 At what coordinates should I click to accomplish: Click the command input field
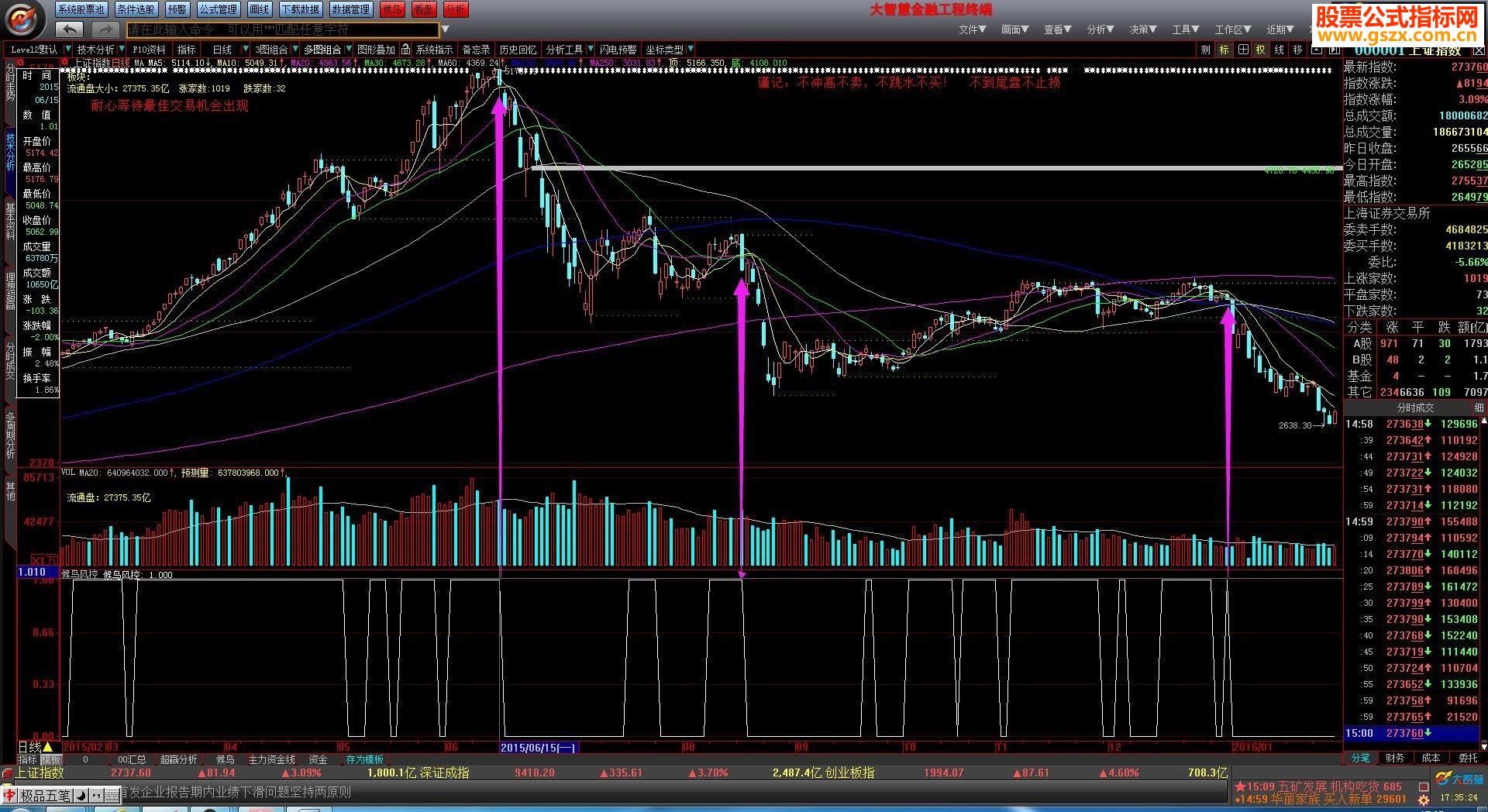click(283, 29)
